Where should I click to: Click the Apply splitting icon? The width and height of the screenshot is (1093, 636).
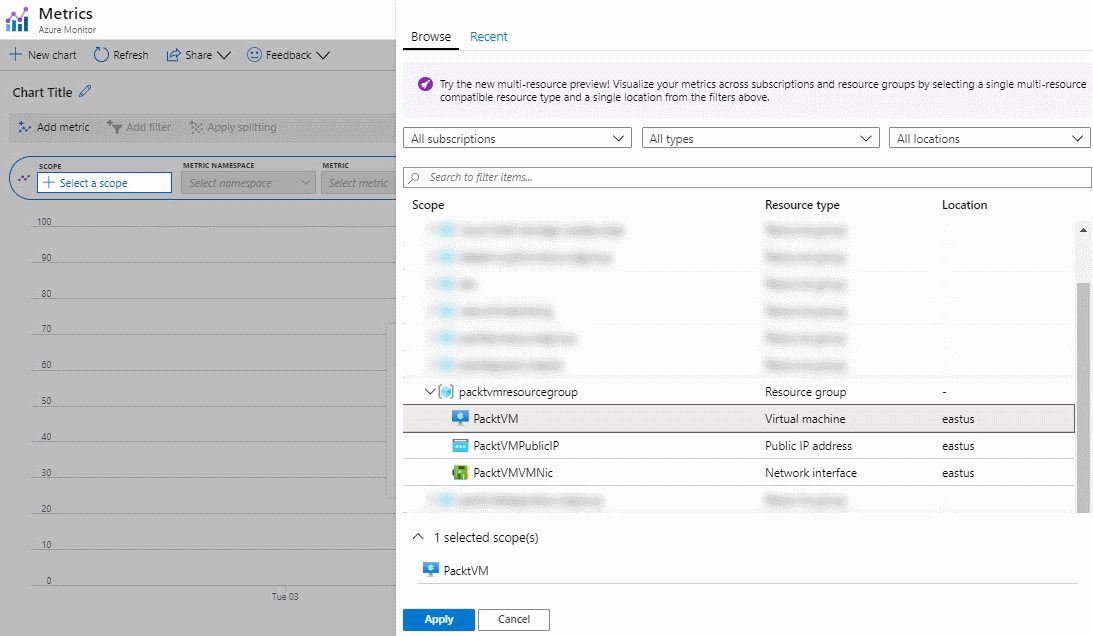(x=196, y=127)
